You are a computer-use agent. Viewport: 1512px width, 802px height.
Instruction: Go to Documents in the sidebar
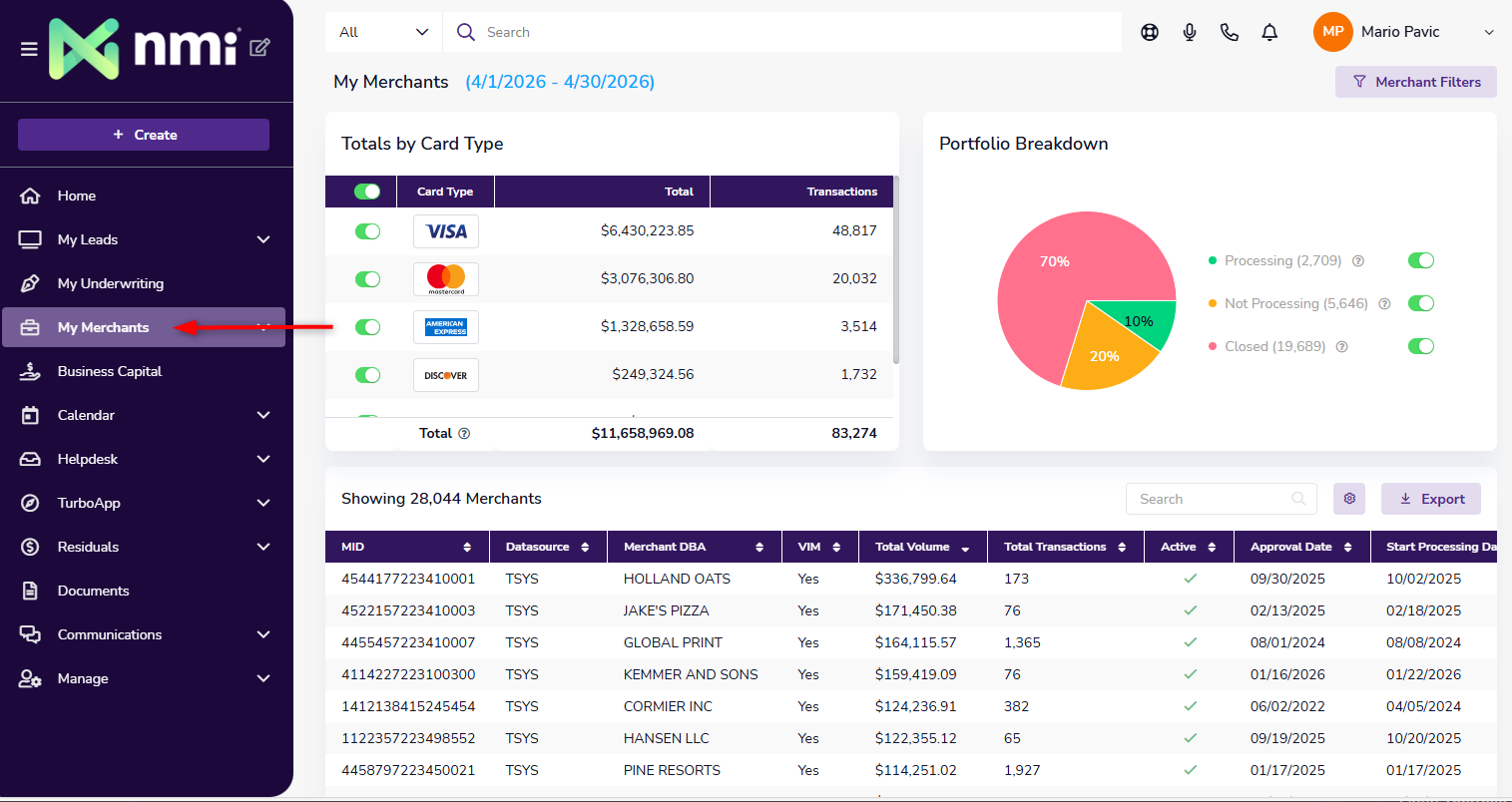(x=93, y=591)
